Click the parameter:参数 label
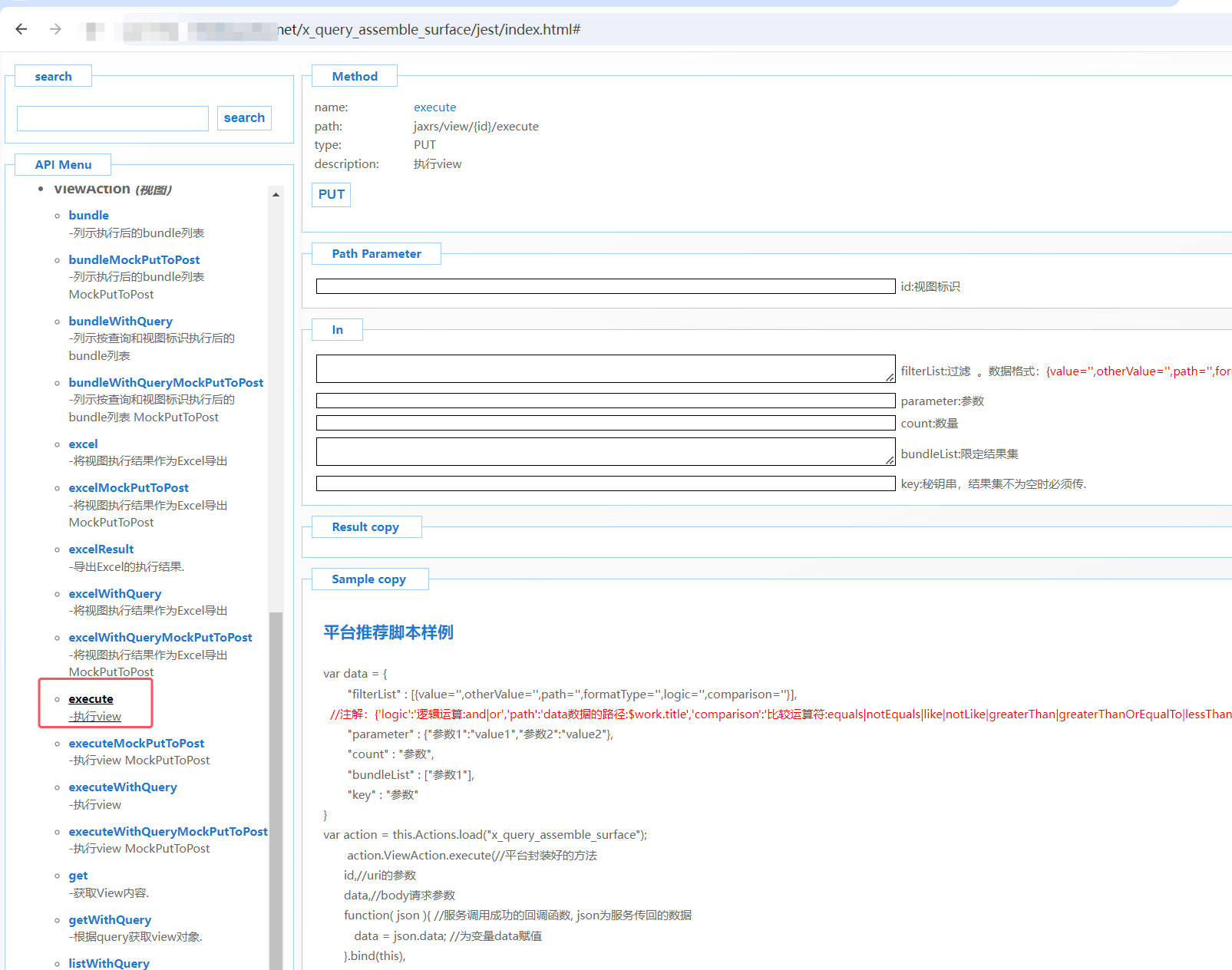 click(942, 401)
